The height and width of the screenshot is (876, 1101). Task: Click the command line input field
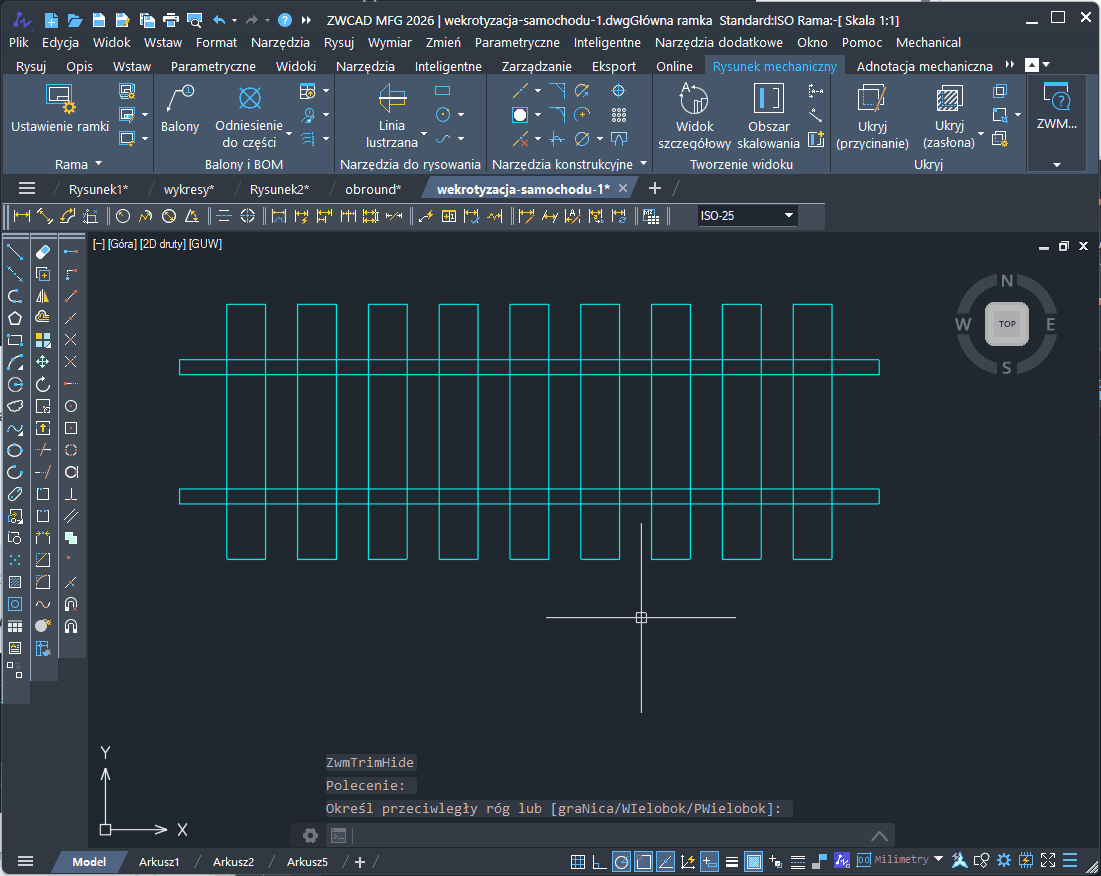click(600, 835)
